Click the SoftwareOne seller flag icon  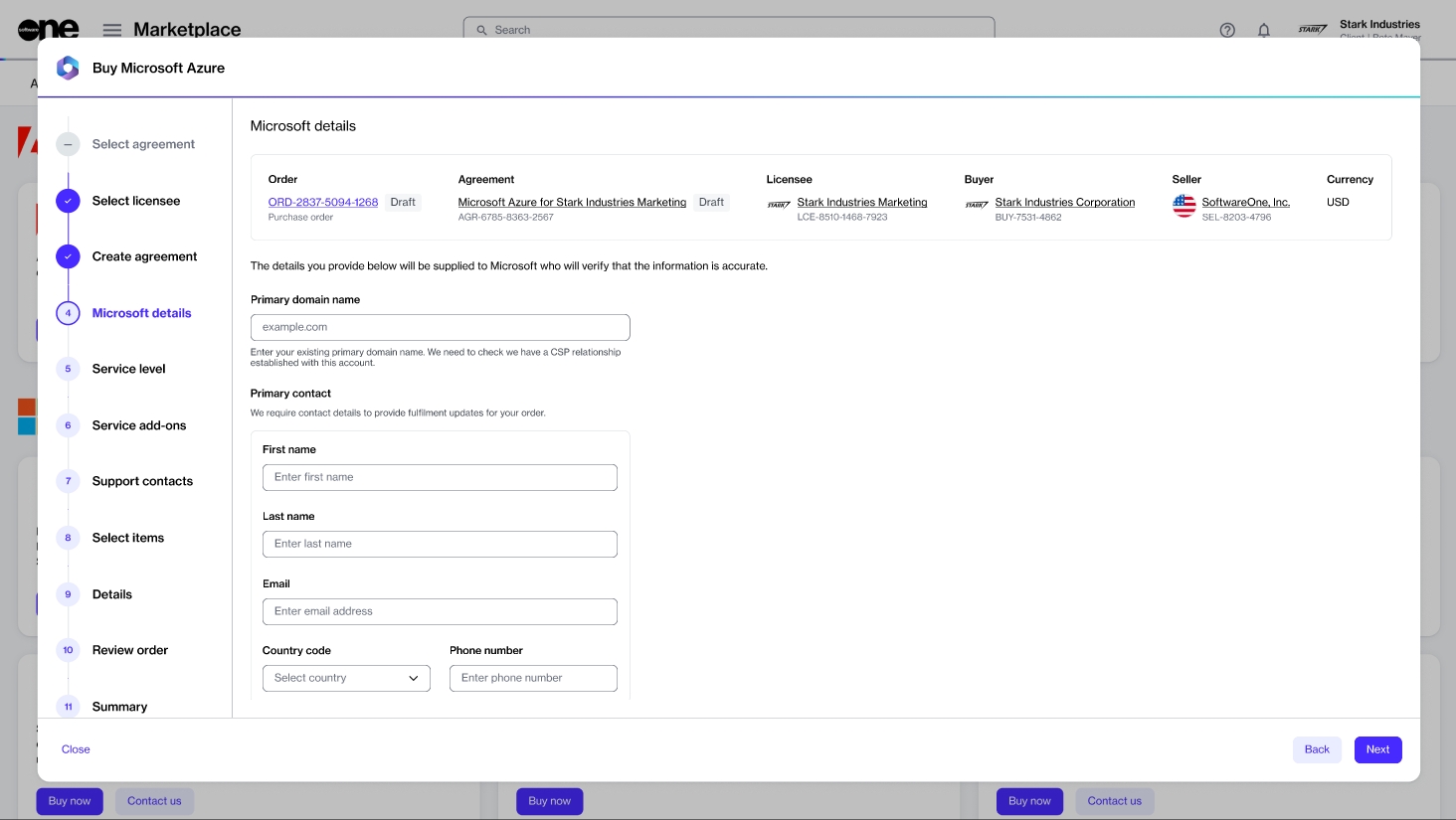click(1183, 206)
